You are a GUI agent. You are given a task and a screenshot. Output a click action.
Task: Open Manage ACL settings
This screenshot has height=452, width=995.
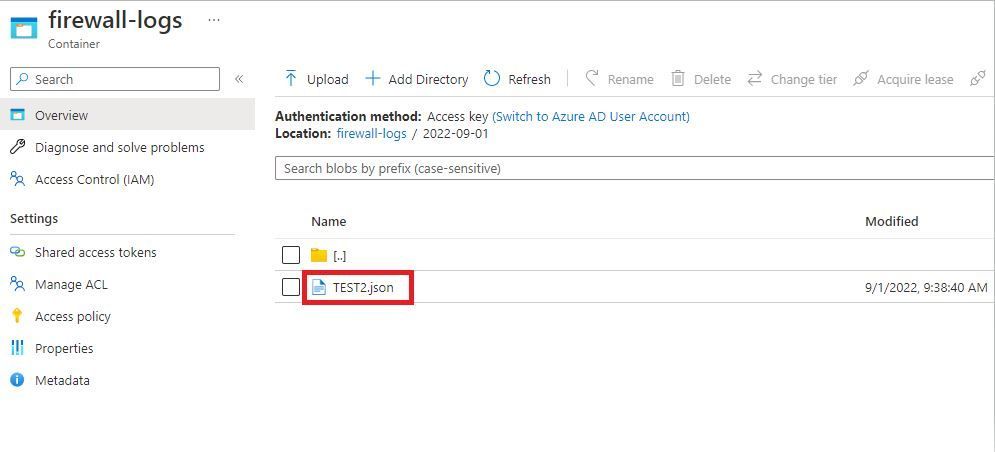71,284
